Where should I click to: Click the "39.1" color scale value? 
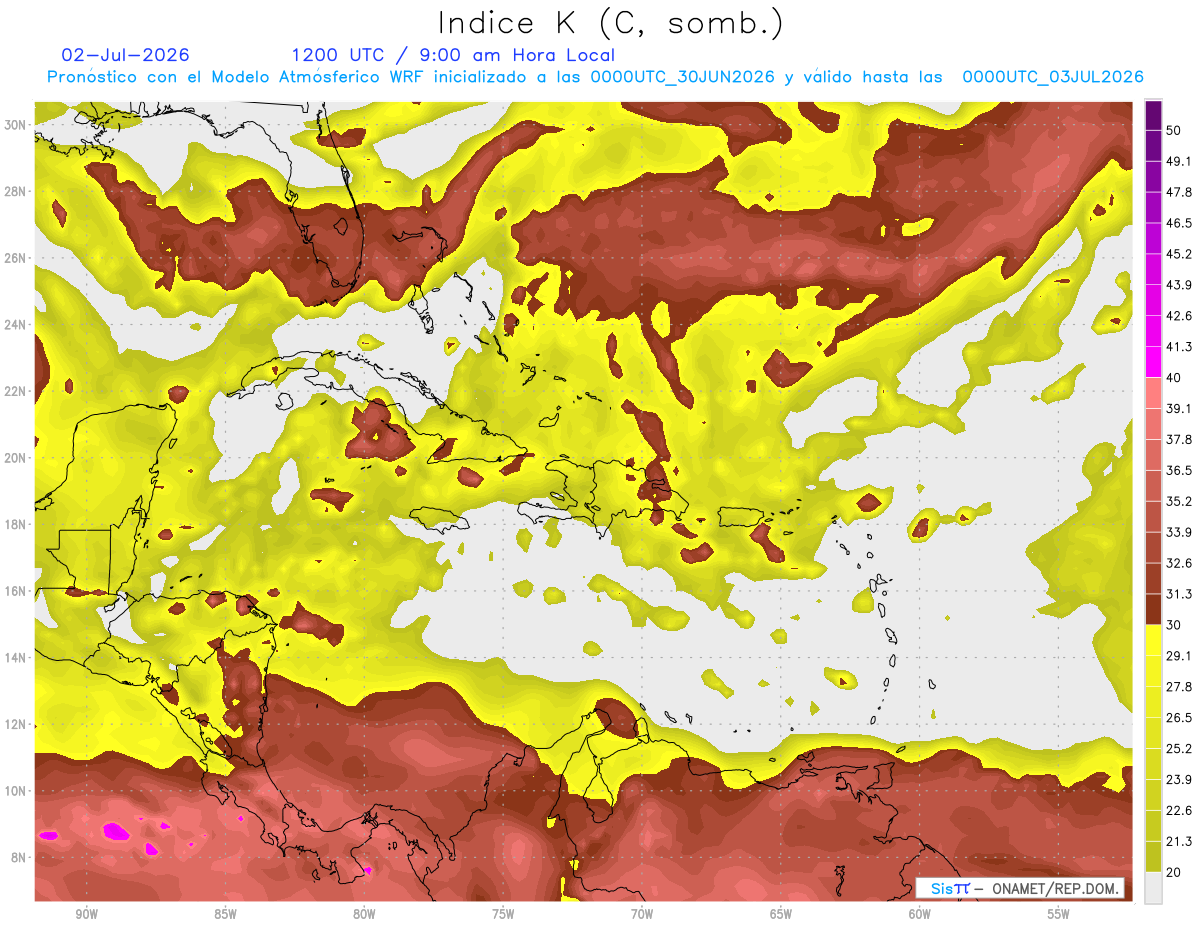[1179, 408]
